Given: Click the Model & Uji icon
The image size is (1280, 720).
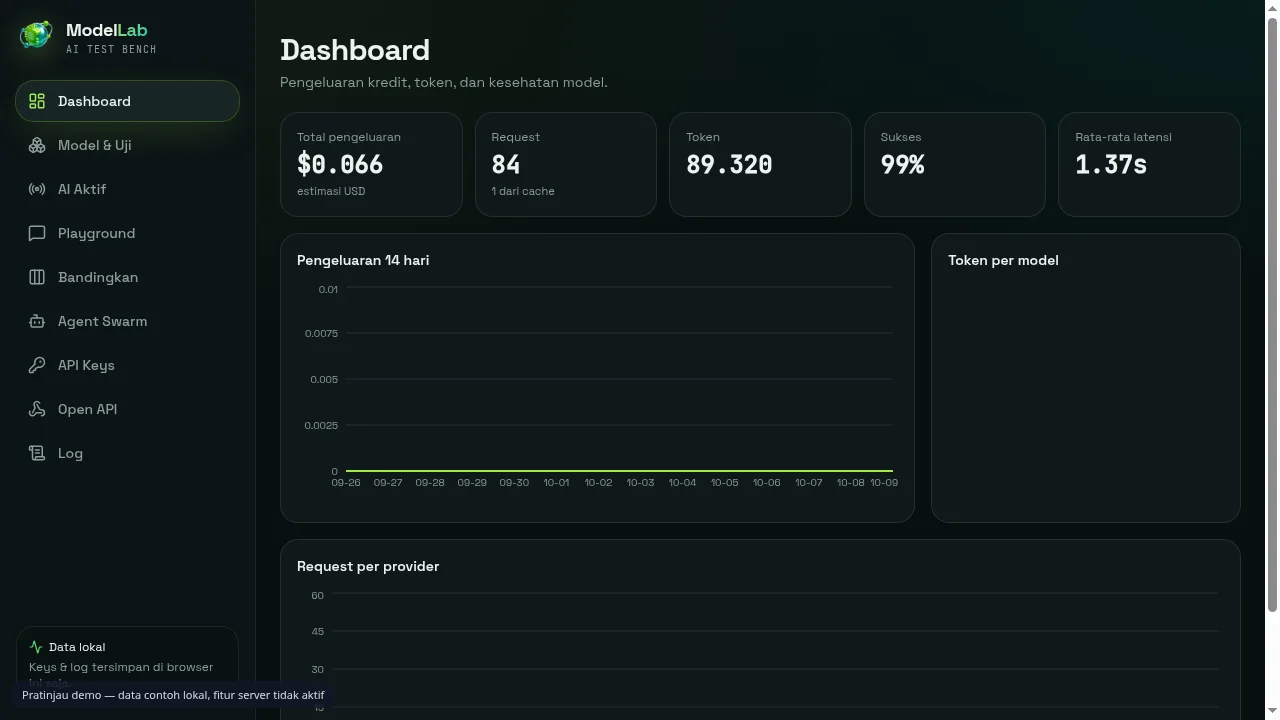Looking at the screenshot, I should (x=37, y=145).
